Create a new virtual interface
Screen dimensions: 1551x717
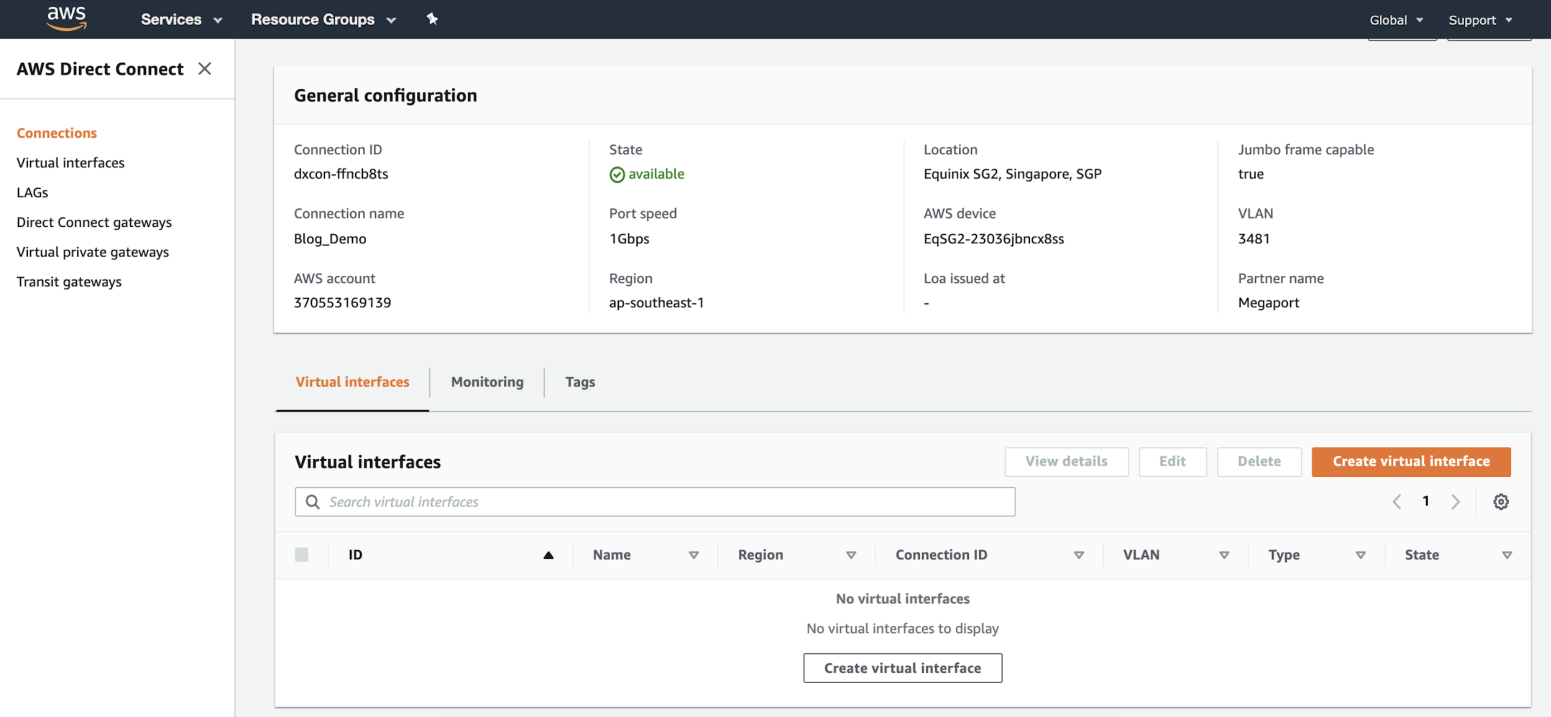[x=1411, y=461]
